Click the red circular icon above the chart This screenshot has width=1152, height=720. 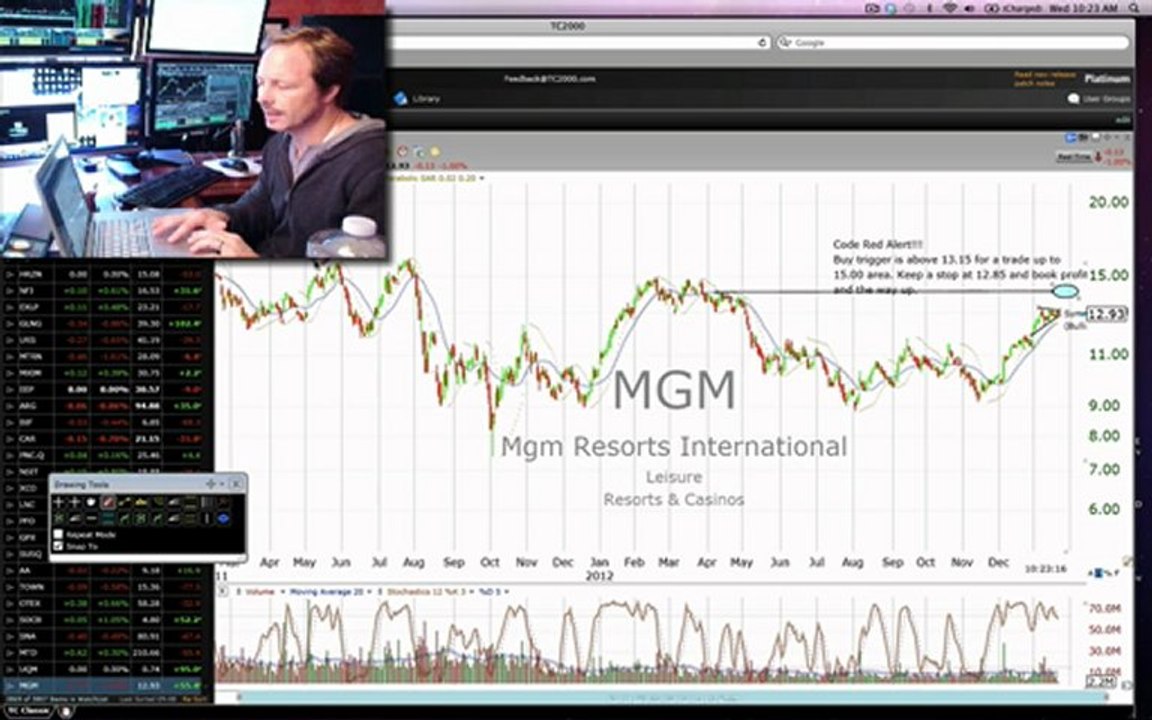(x=402, y=152)
